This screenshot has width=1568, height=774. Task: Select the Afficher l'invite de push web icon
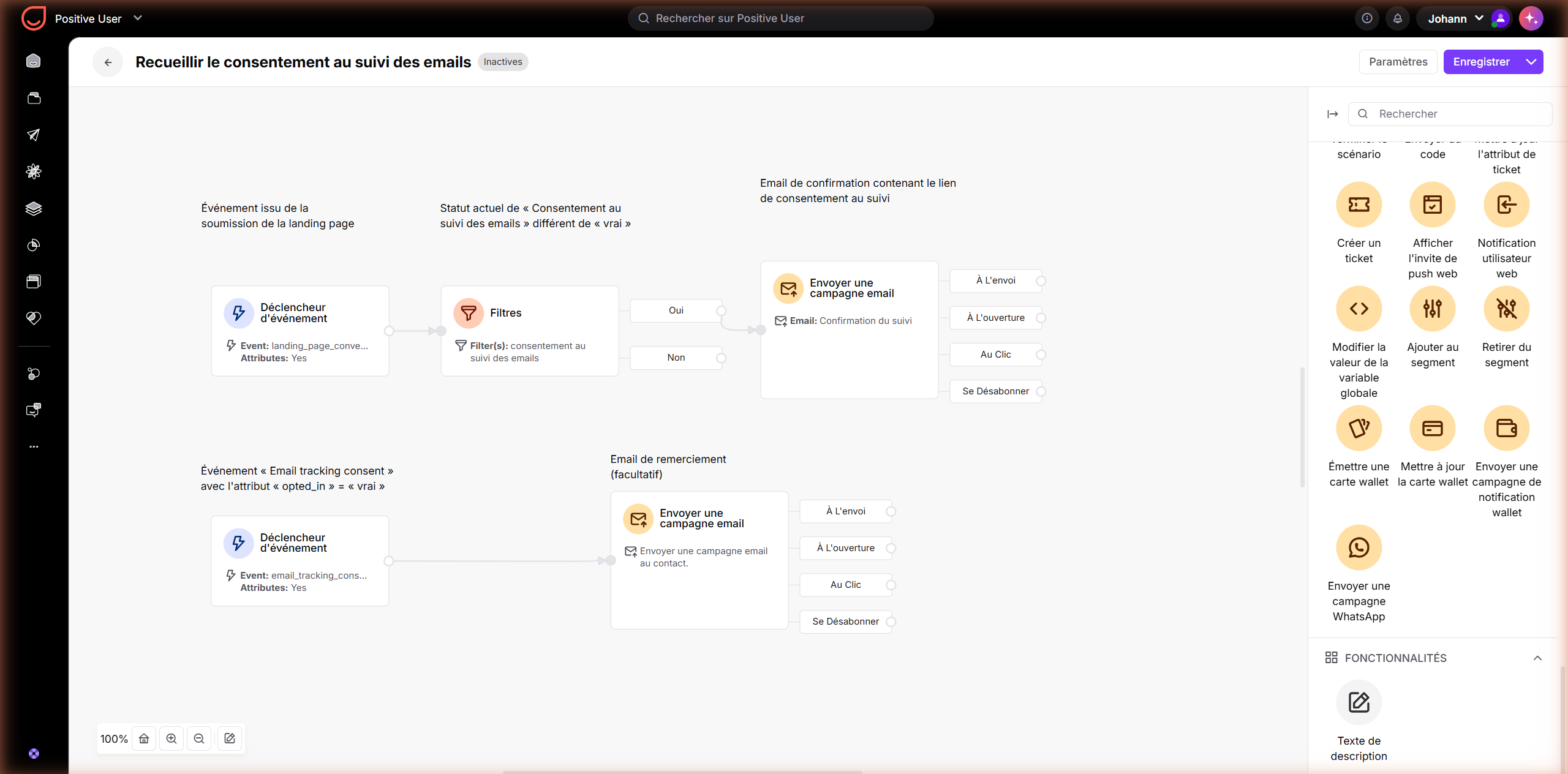tap(1432, 205)
